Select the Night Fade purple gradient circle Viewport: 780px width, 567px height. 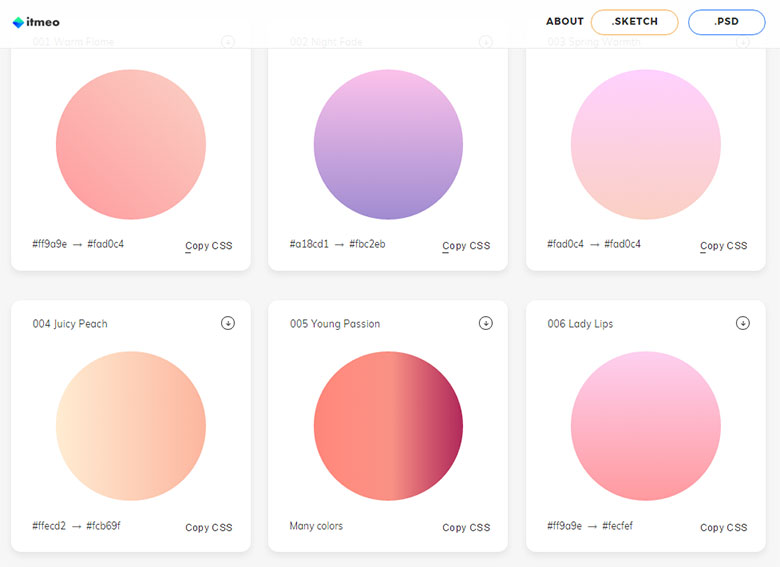(388, 144)
